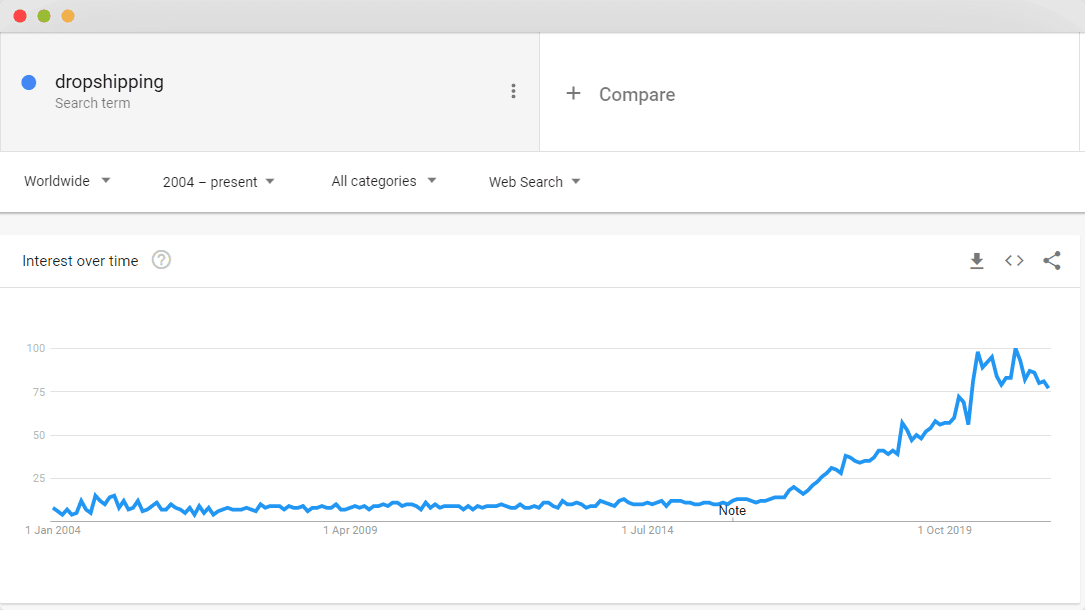Expand the All categories dropdown
Image resolution: width=1085 pixels, height=610 pixels.
tap(384, 181)
